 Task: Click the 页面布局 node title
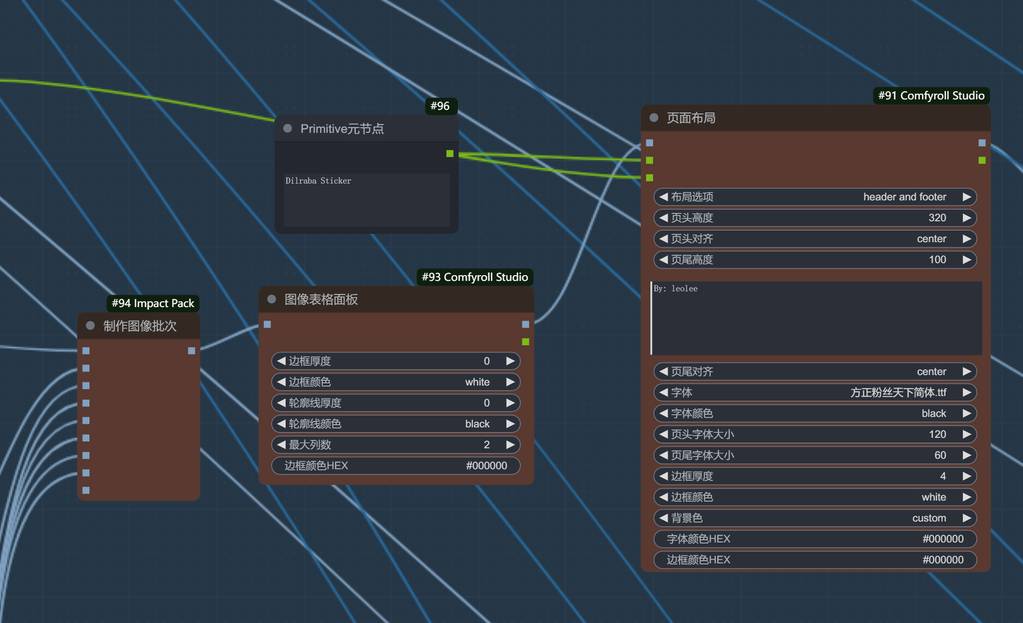692,118
